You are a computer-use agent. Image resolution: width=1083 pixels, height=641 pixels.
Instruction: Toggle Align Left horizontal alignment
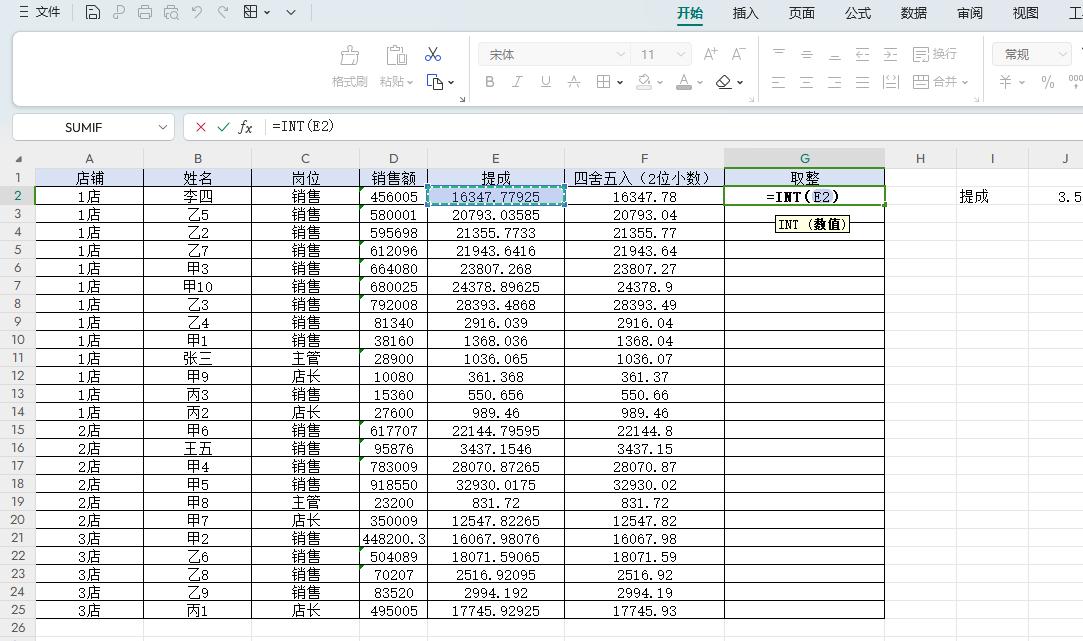tap(778, 82)
